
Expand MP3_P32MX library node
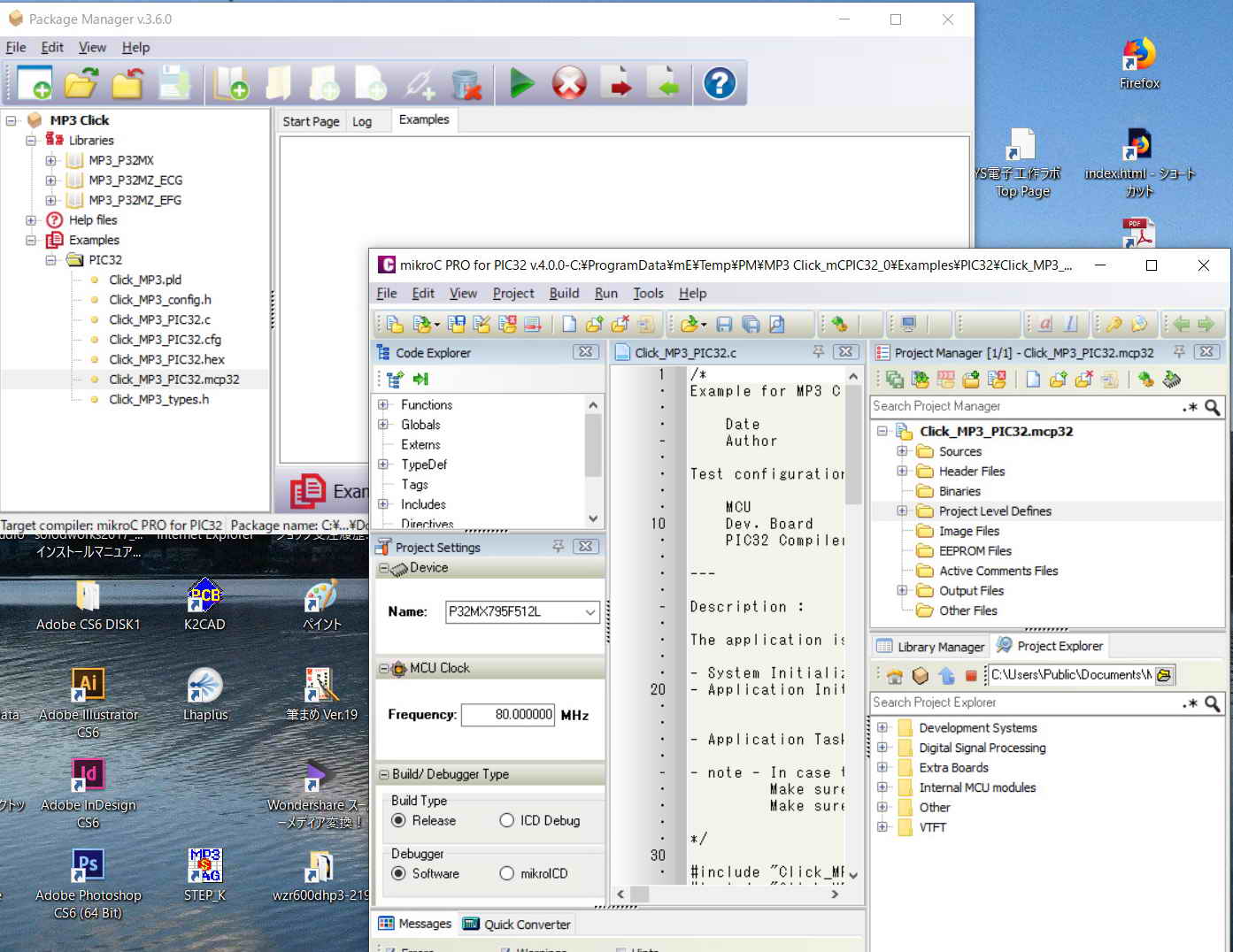pos(50,160)
